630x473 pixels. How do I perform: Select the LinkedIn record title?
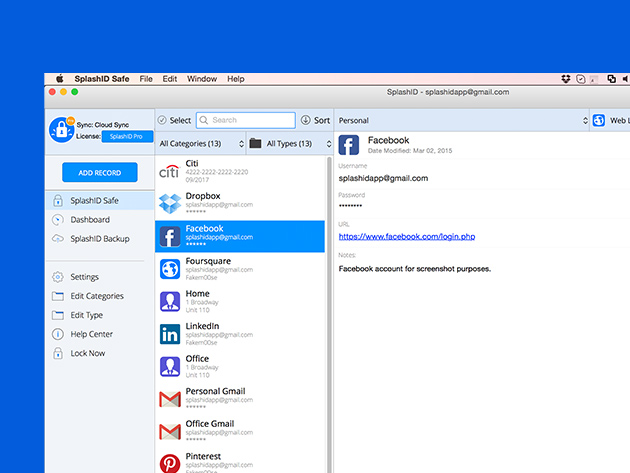pos(202,326)
